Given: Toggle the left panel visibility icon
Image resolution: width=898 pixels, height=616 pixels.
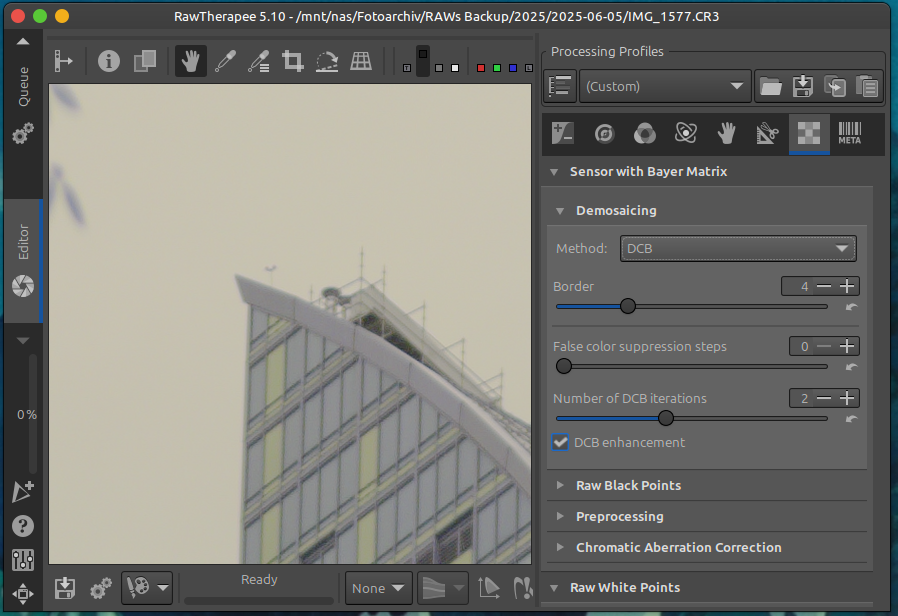Looking at the screenshot, I should click(63, 61).
